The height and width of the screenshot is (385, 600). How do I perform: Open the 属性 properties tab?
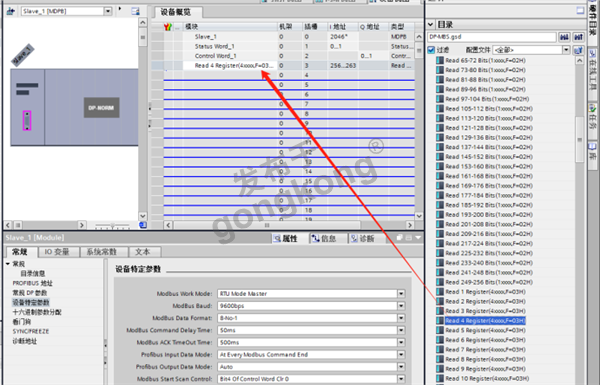tap(286, 239)
